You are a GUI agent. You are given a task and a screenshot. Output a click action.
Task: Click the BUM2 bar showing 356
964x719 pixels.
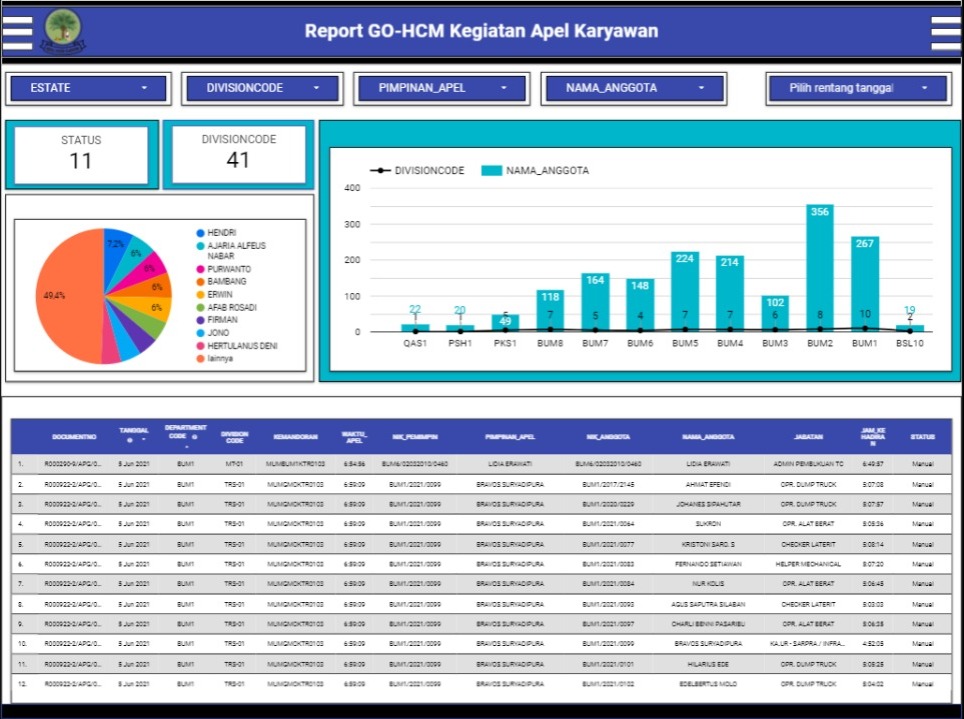[x=820, y=268]
